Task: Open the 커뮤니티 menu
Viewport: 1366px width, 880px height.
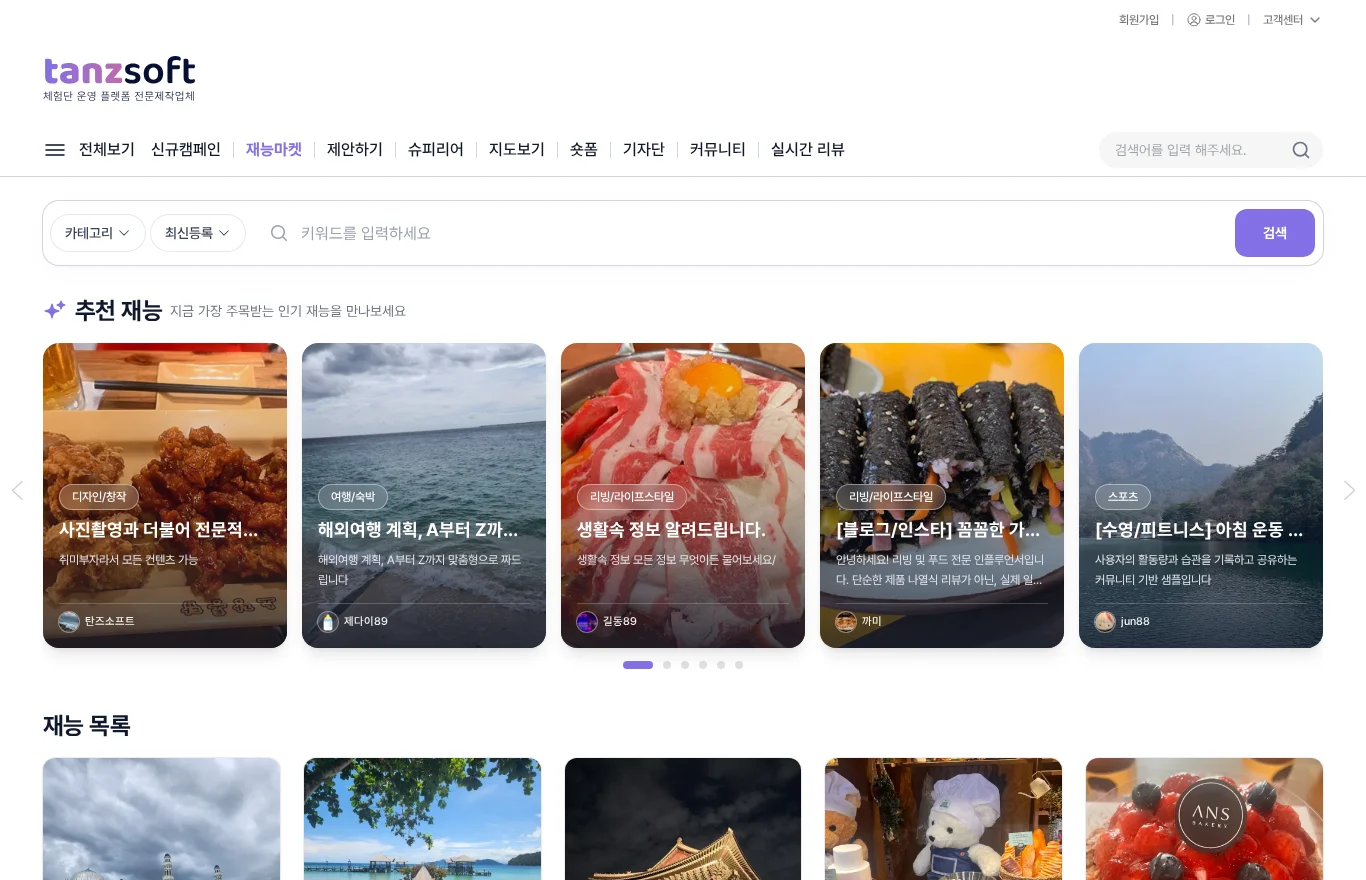Action: point(718,150)
